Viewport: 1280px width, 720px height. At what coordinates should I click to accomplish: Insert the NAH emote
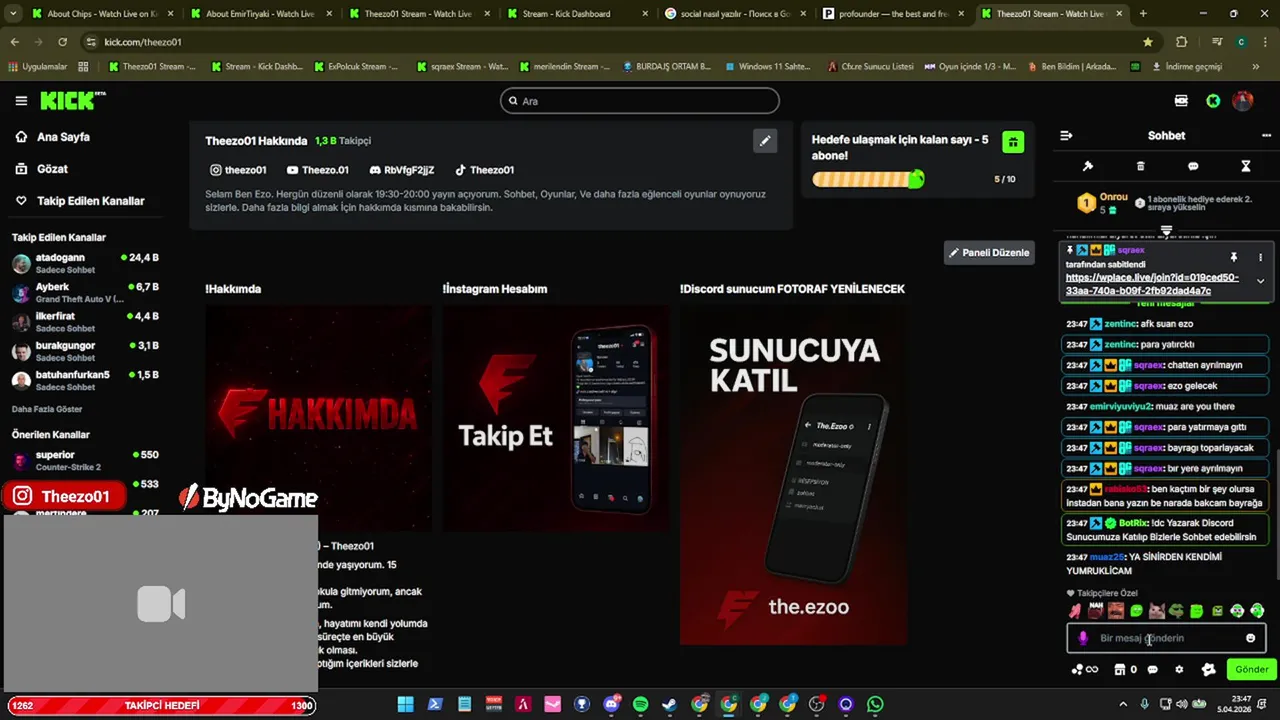1096,611
